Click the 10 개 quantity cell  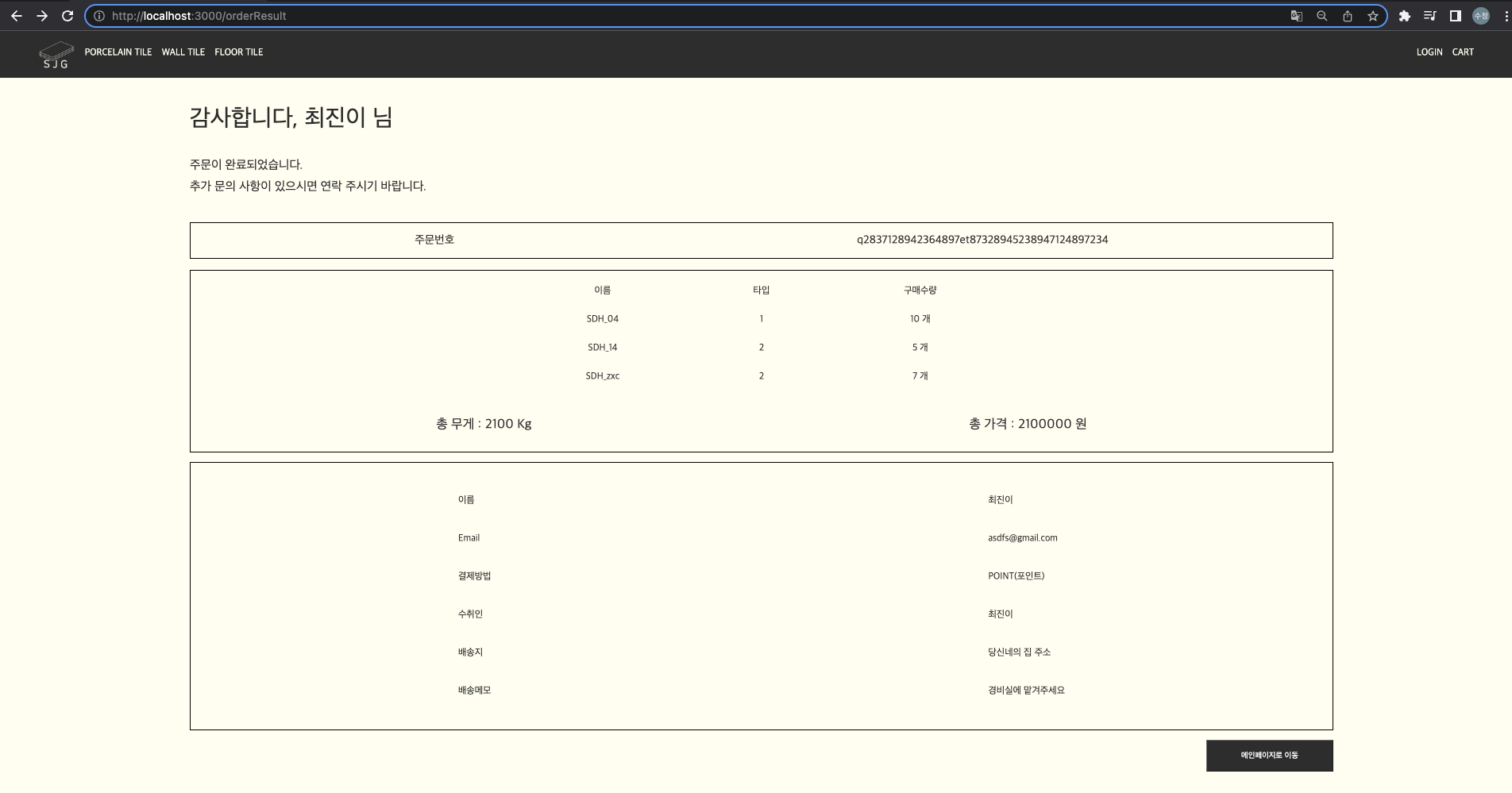[920, 319]
